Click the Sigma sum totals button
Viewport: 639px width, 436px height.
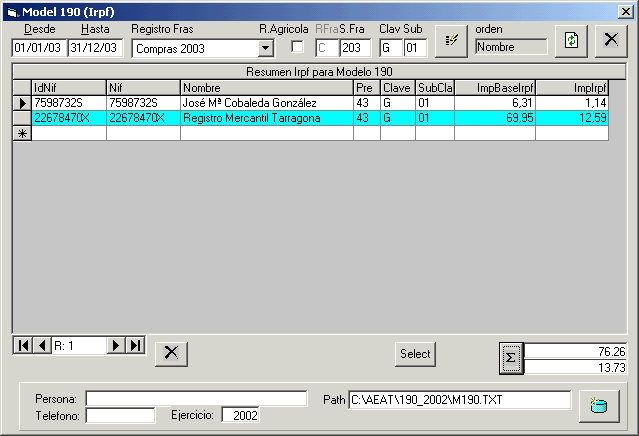[x=510, y=358]
